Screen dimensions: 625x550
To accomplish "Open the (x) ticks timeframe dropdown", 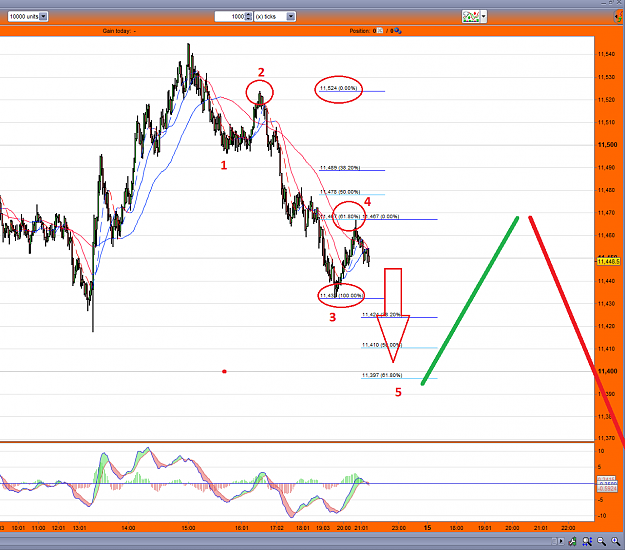I will [x=291, y=17].
